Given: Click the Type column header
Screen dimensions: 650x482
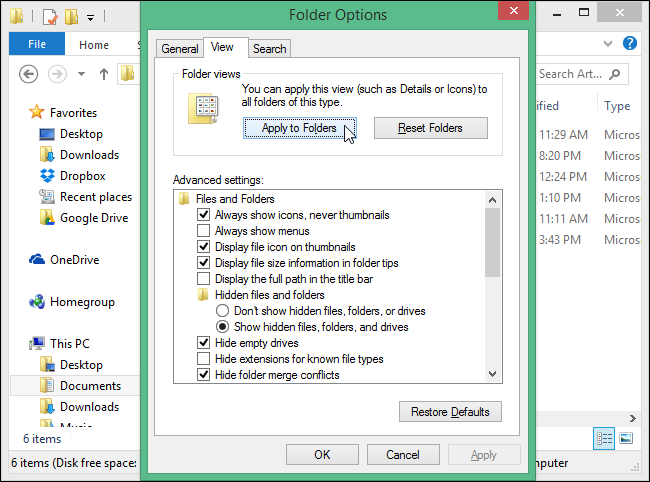Looking at the screenshot, I should click(x=617, y=106).
